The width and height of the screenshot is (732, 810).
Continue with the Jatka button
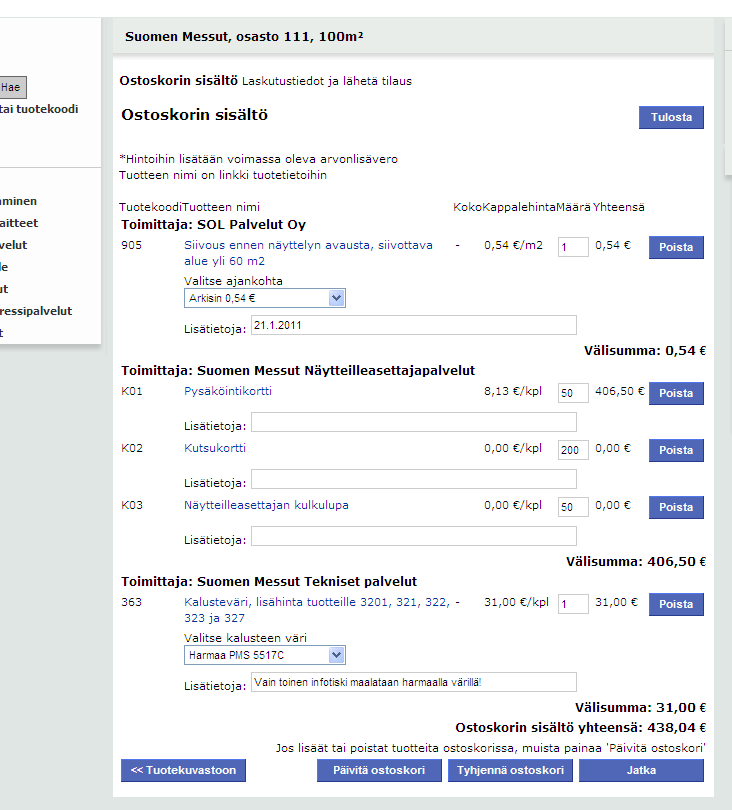tap(642, 770)
